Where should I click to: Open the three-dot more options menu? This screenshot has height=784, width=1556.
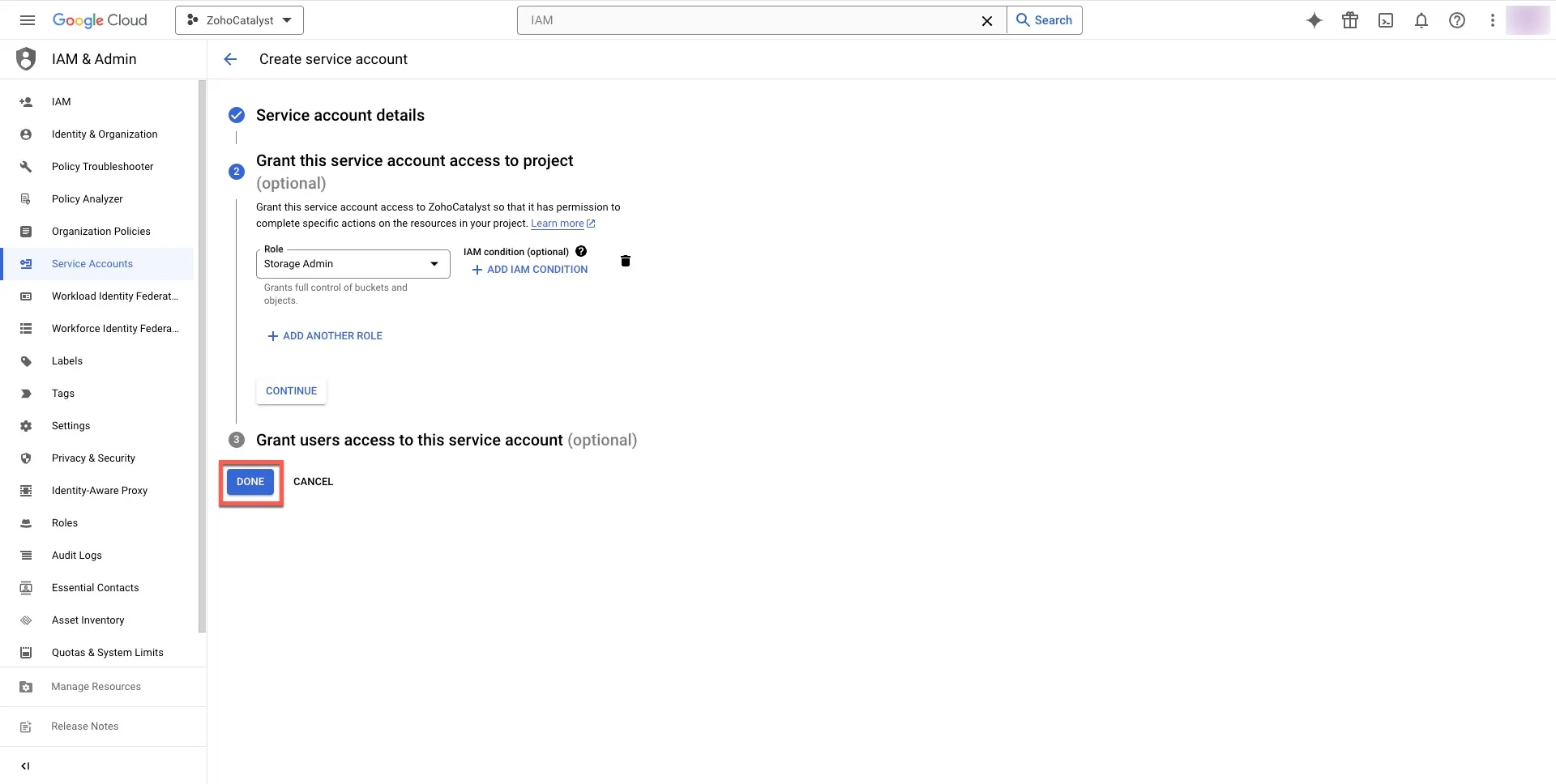(1493, 20)
